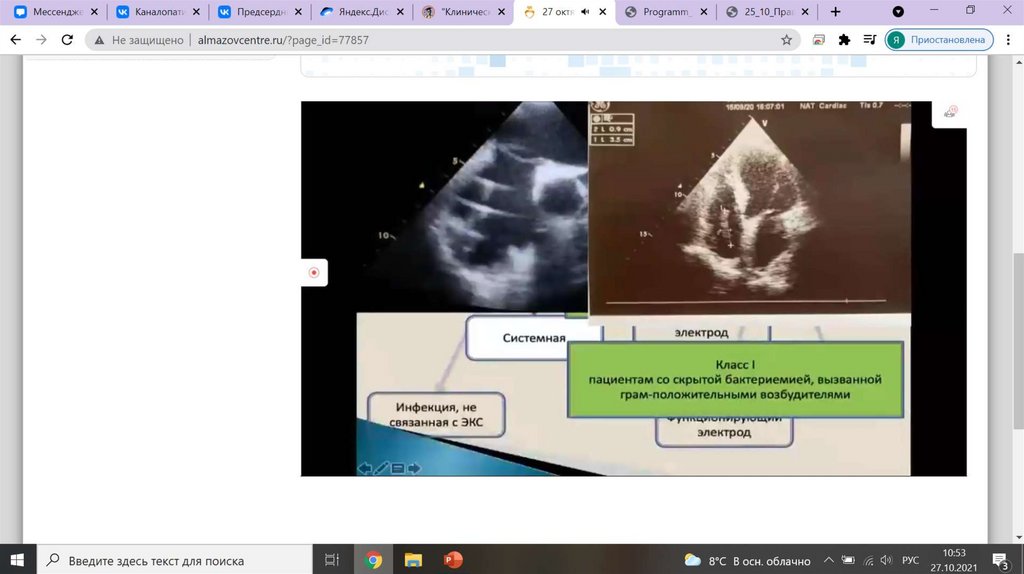Open a new browser tab

(836, 12)
